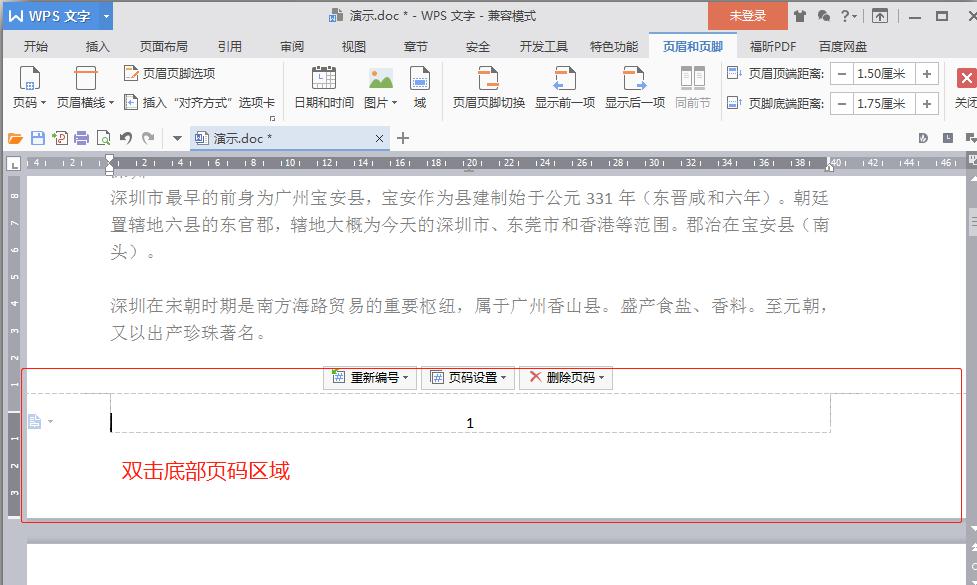Image resolution: width=977 pixels, height=585 pixels.
Task: Open the 百度网盘 tab
Action: coord(842,47)
